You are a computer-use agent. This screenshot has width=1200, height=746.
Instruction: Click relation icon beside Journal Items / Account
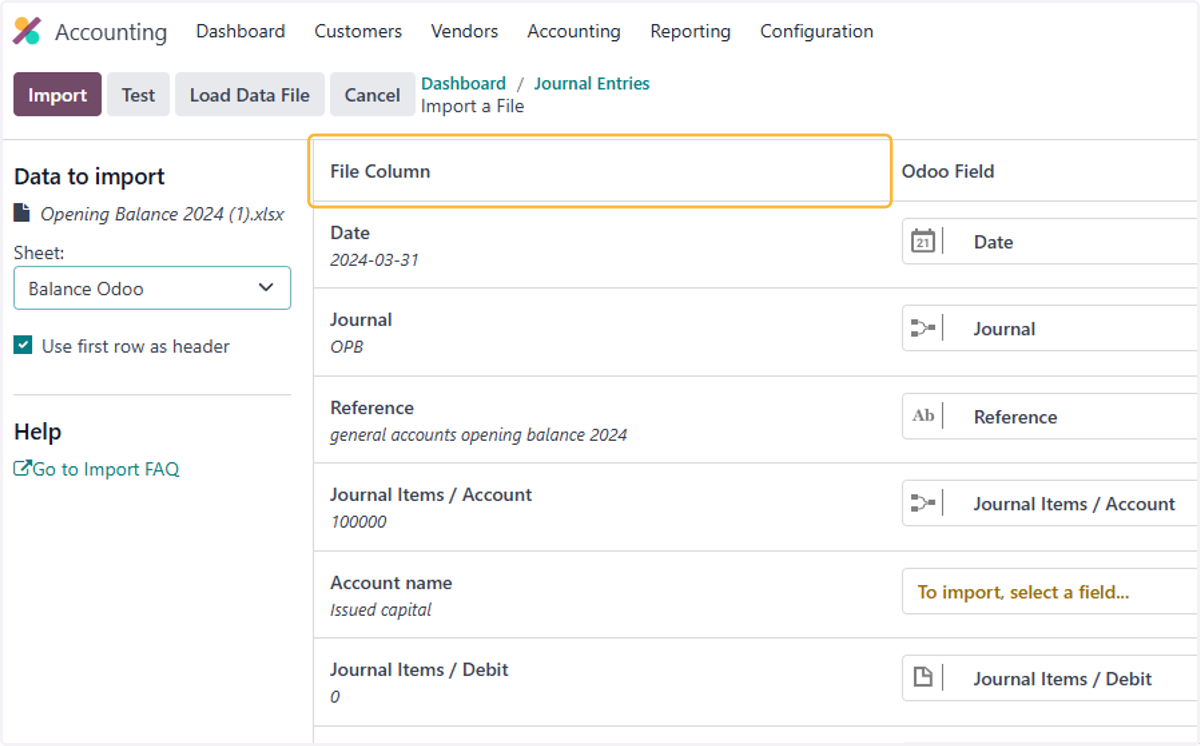click(923, 504)
